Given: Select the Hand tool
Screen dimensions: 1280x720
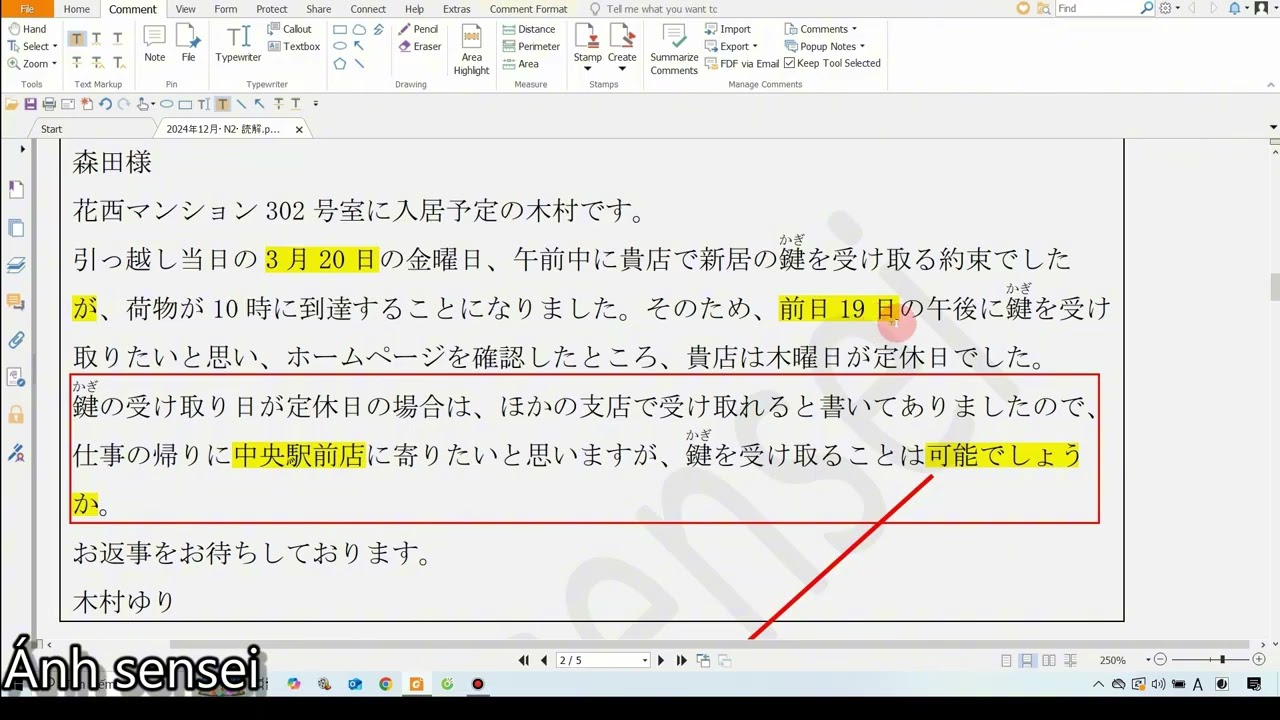Looking at the screenshot, I should click(27, 29).
